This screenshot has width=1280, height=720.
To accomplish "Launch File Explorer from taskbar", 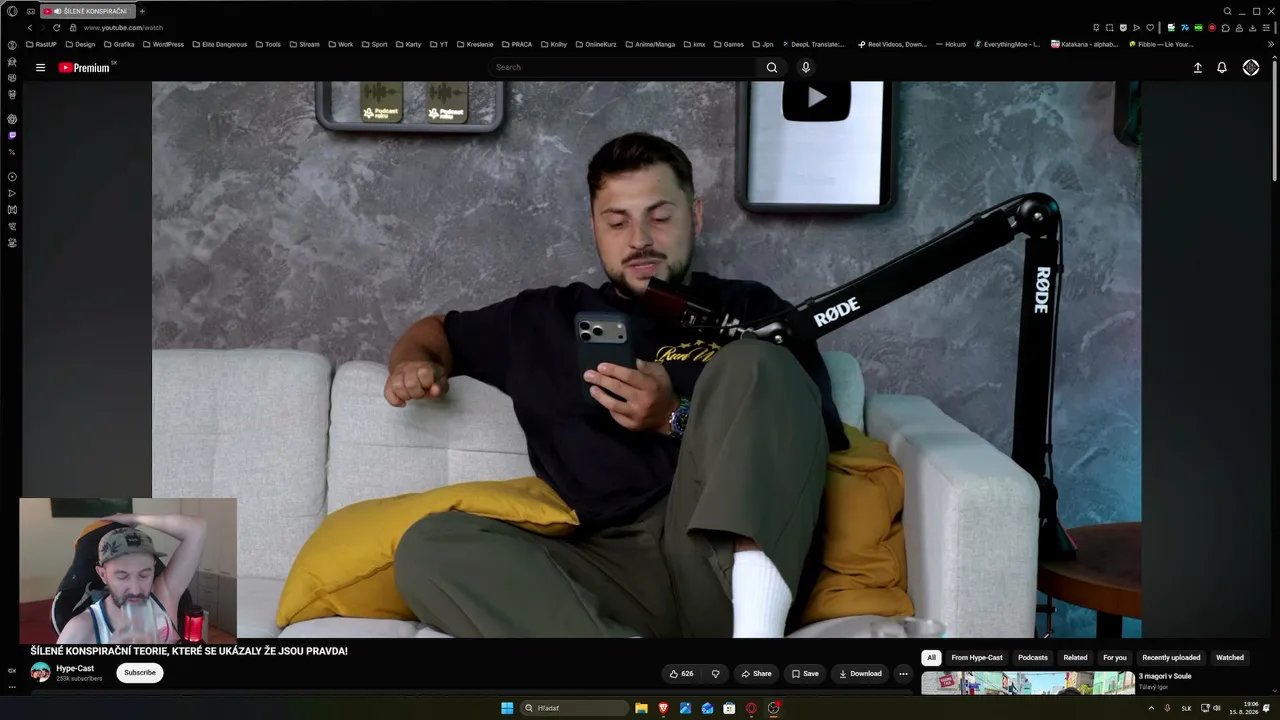I will (x=641, y=708).
